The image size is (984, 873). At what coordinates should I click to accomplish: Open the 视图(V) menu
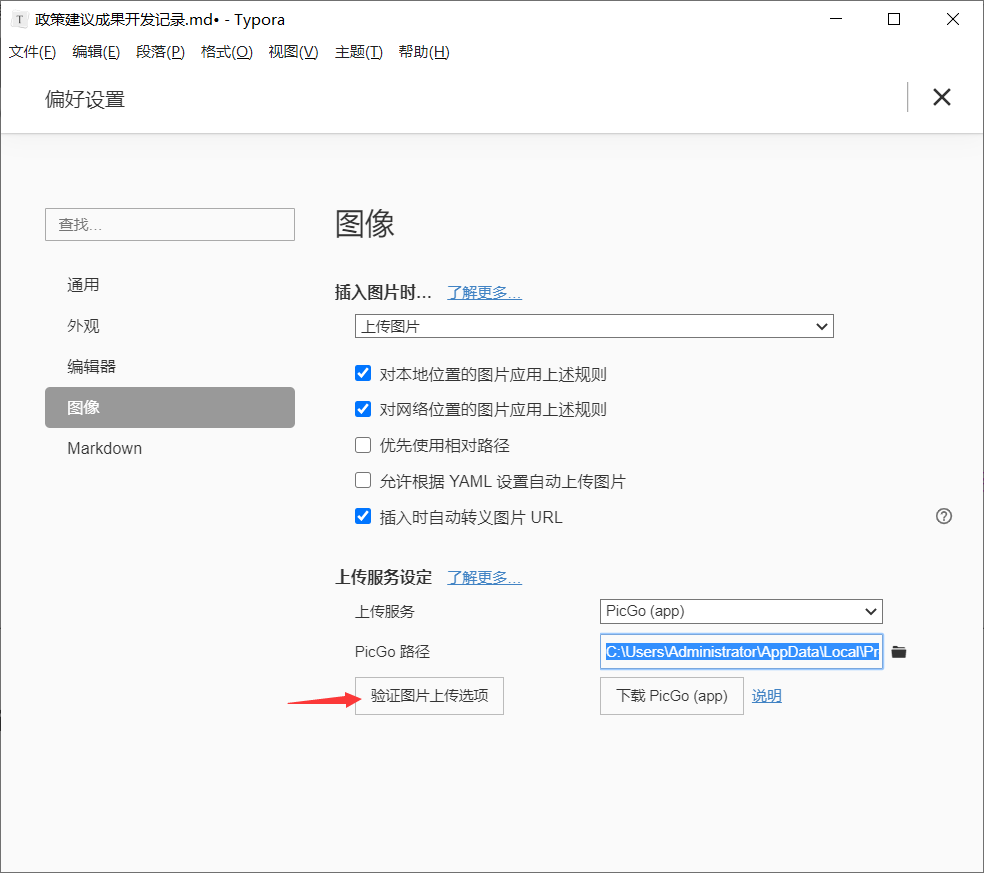[293, 52]
